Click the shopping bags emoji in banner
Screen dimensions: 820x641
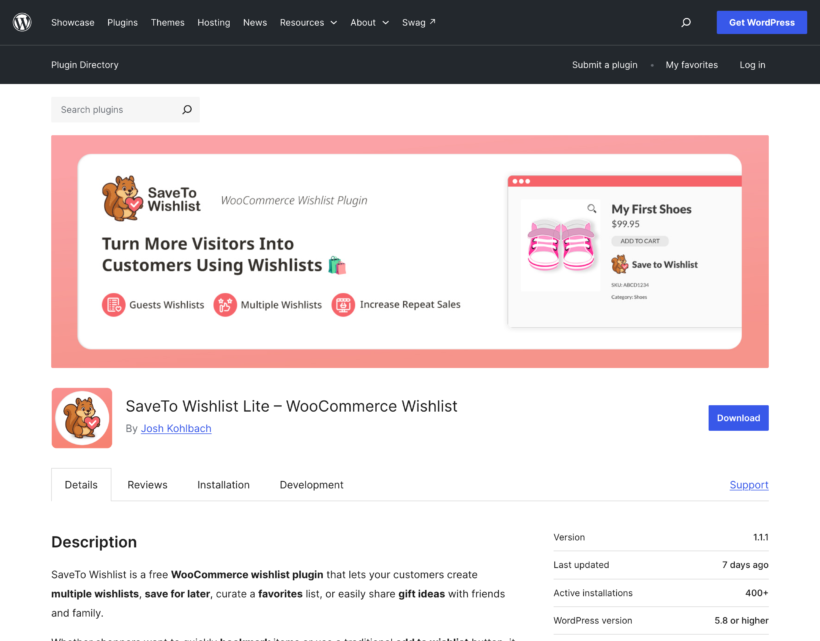tap(337, 266)
